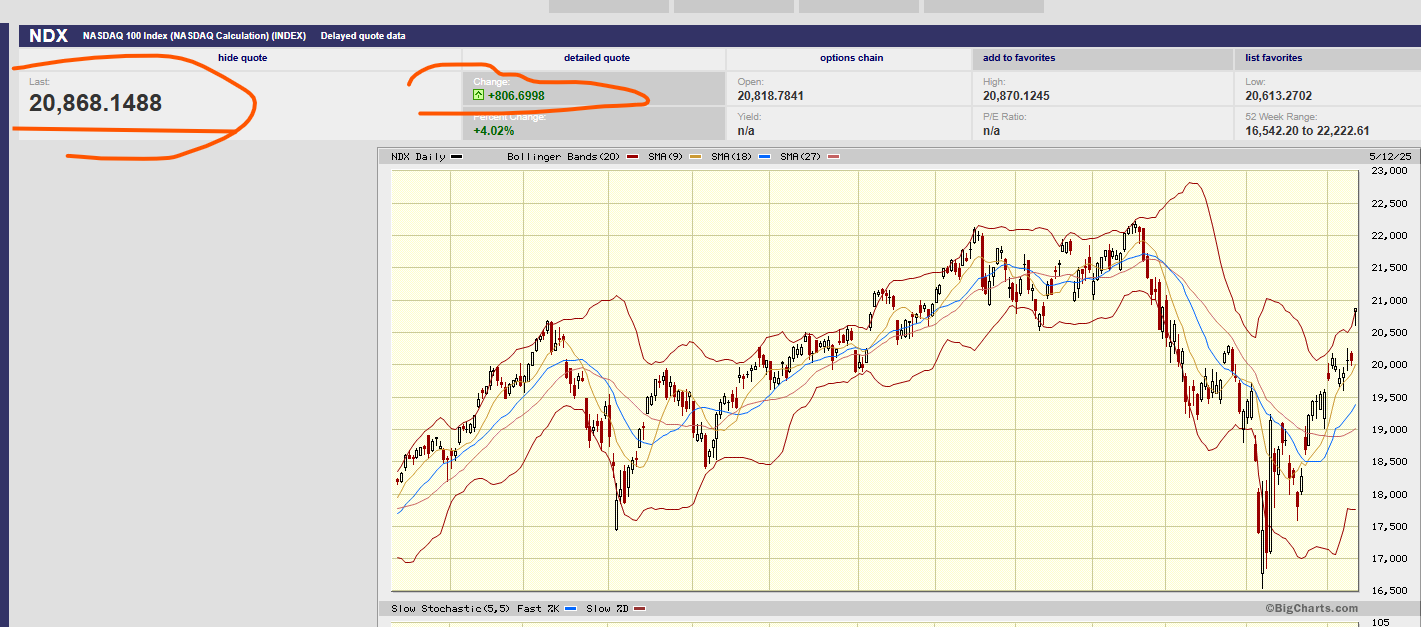Click the green up-arrow change icon
Viewport: 1421px width, 627px height.
click(479, 96)
